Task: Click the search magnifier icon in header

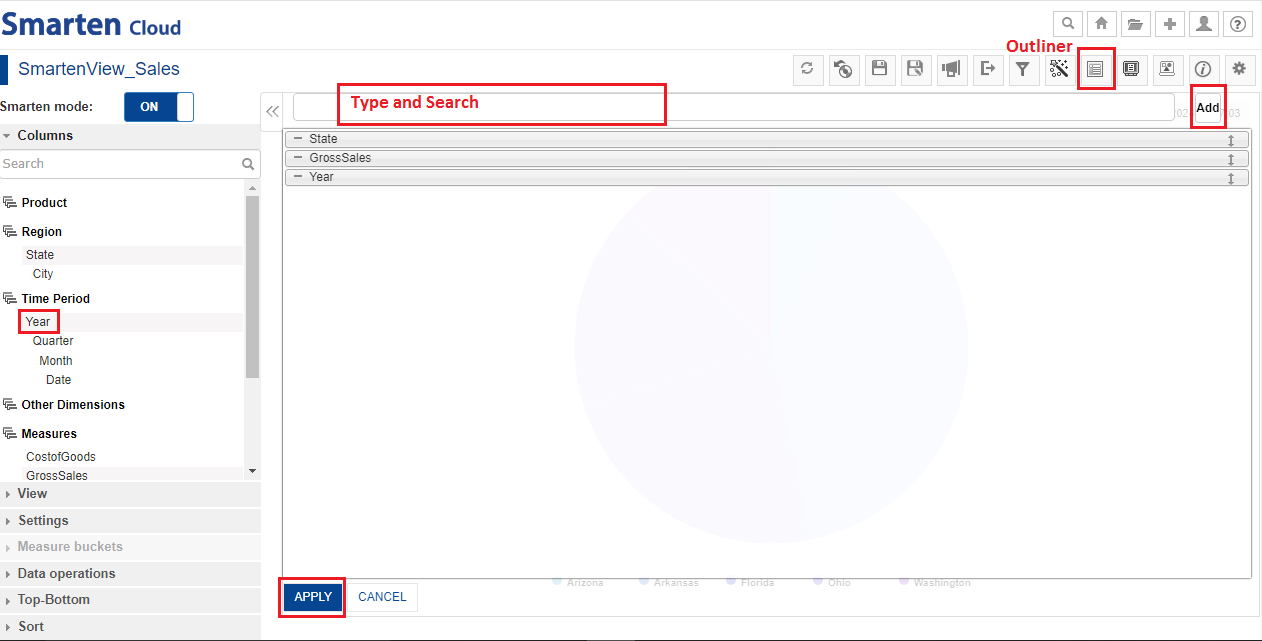Action: [1069, 23]
